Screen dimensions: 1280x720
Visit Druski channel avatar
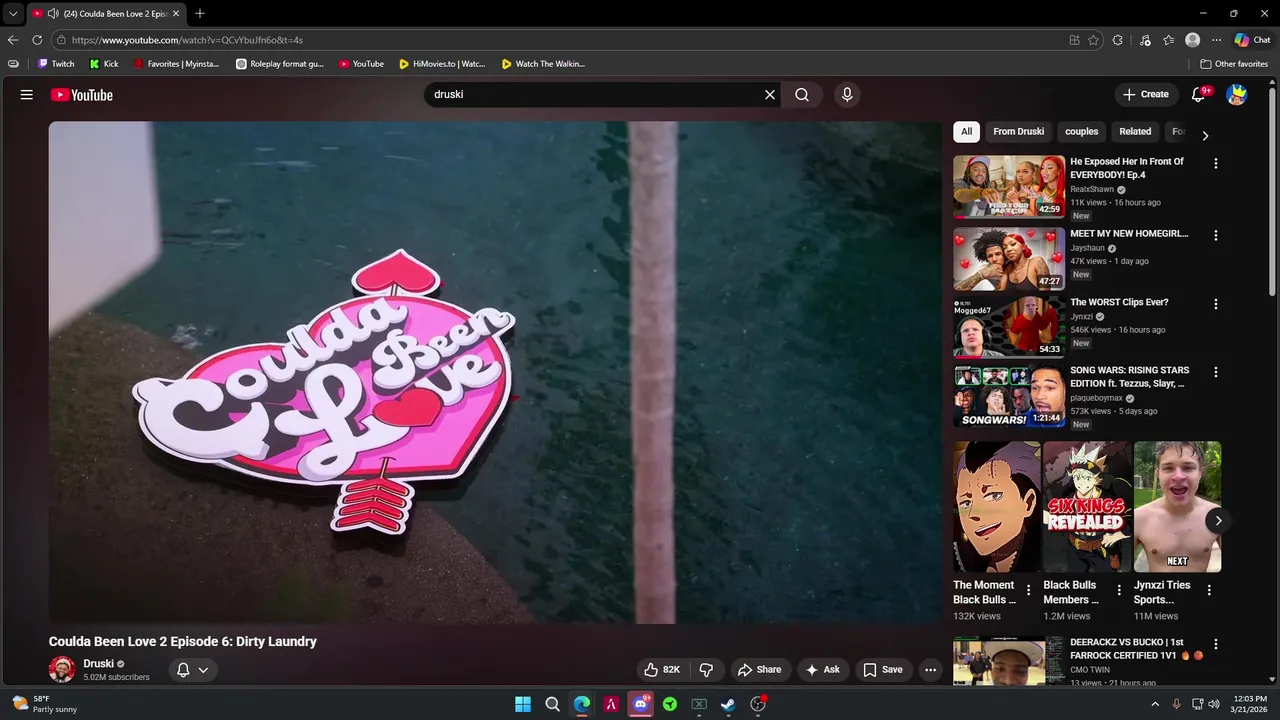click(x=62, y=670)
